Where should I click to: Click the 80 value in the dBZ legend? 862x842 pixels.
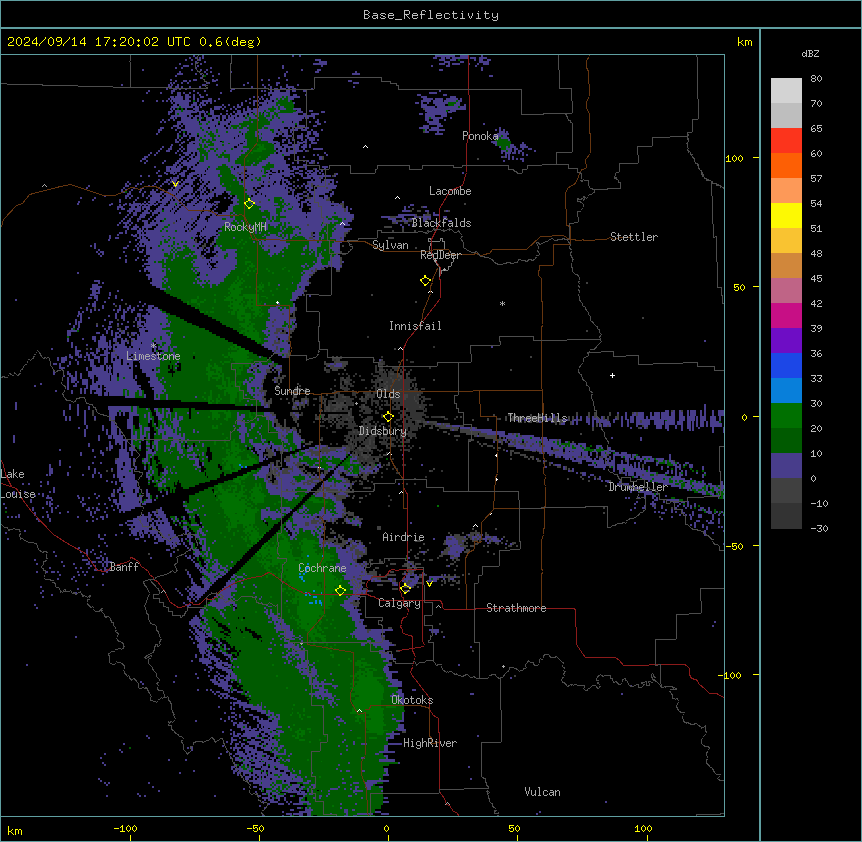pyautogui.click(x=816, y=79)
